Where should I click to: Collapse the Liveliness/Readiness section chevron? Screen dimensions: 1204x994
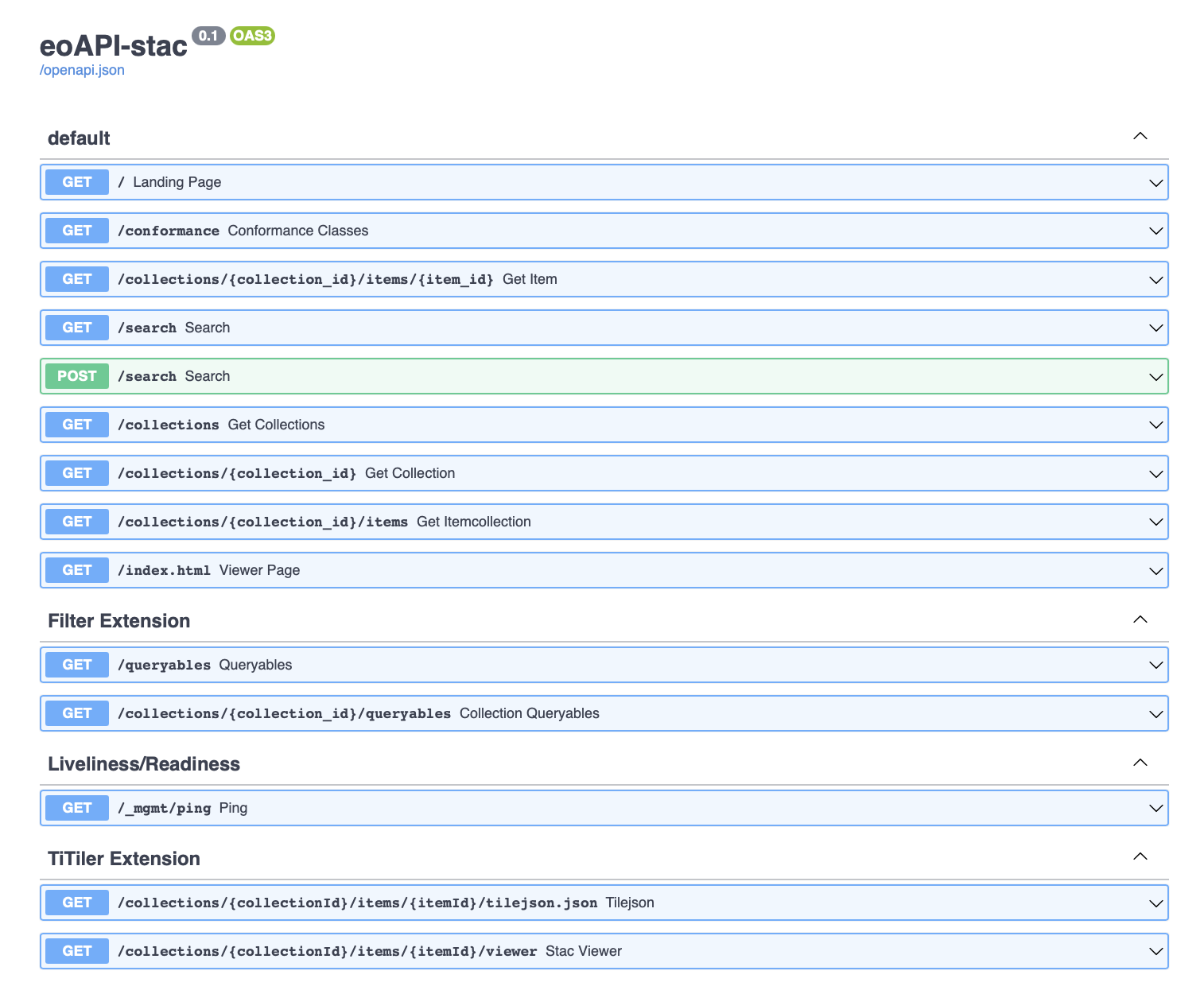pos(1140,763)
